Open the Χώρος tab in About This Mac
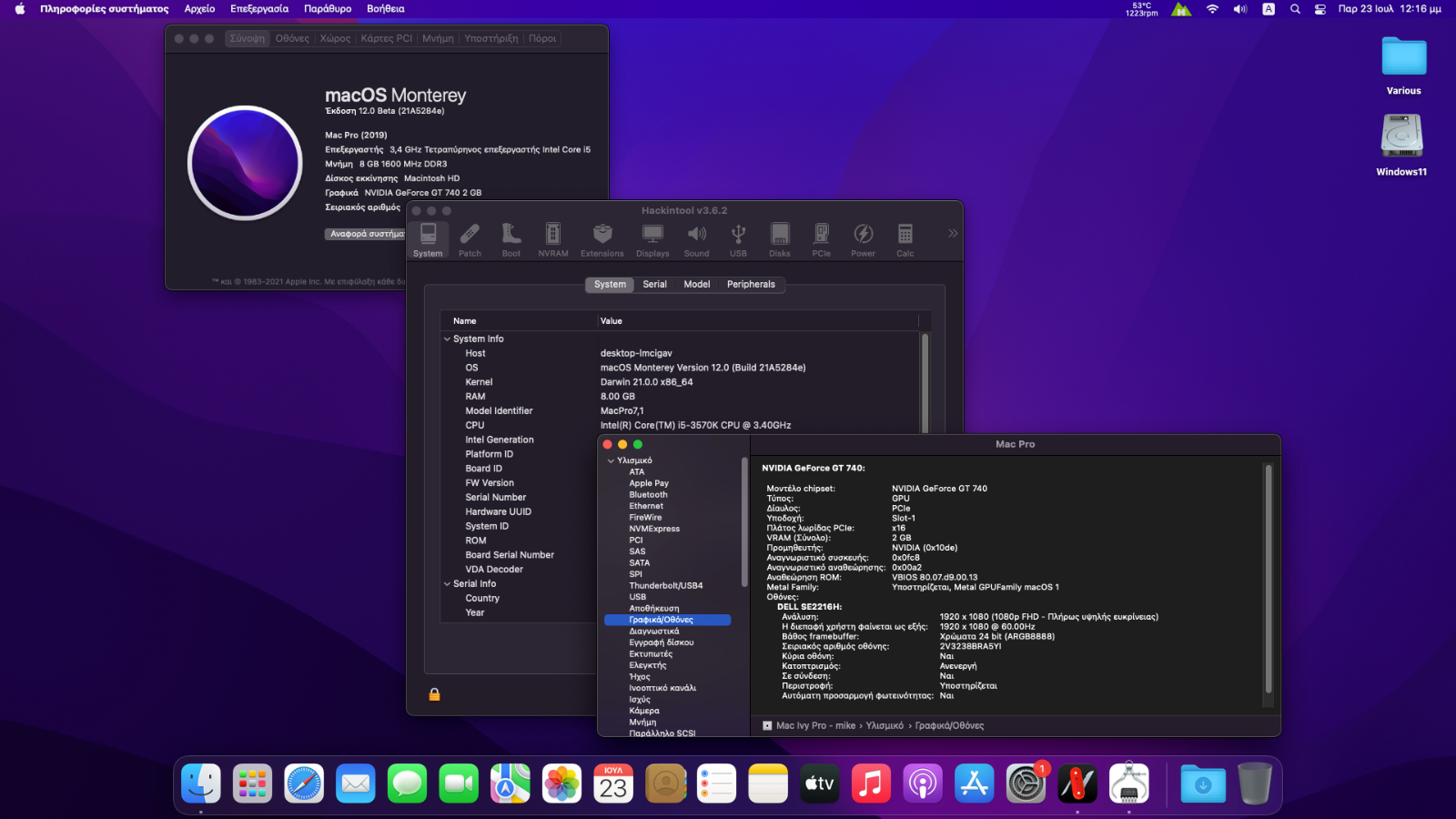The width and height of the screenshot is (1456, 819). point(335,38)
